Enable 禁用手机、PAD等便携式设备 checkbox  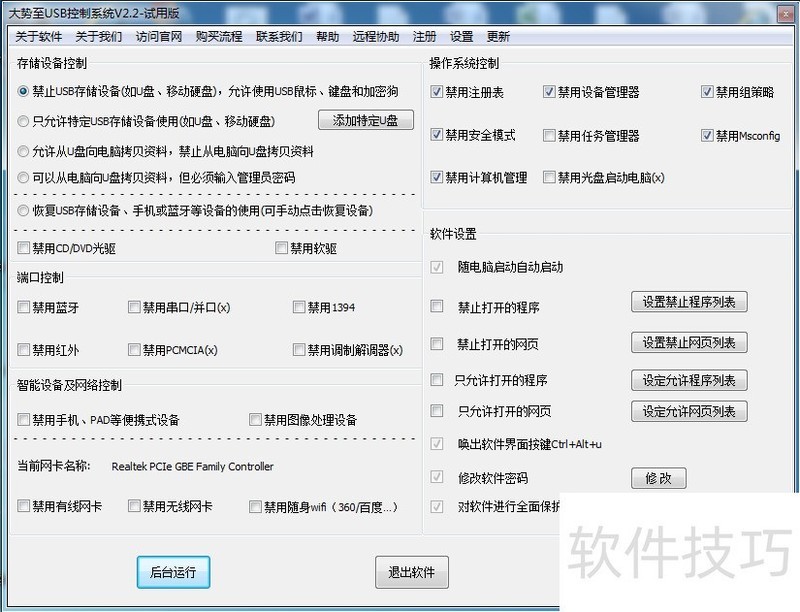coord(24,420)
